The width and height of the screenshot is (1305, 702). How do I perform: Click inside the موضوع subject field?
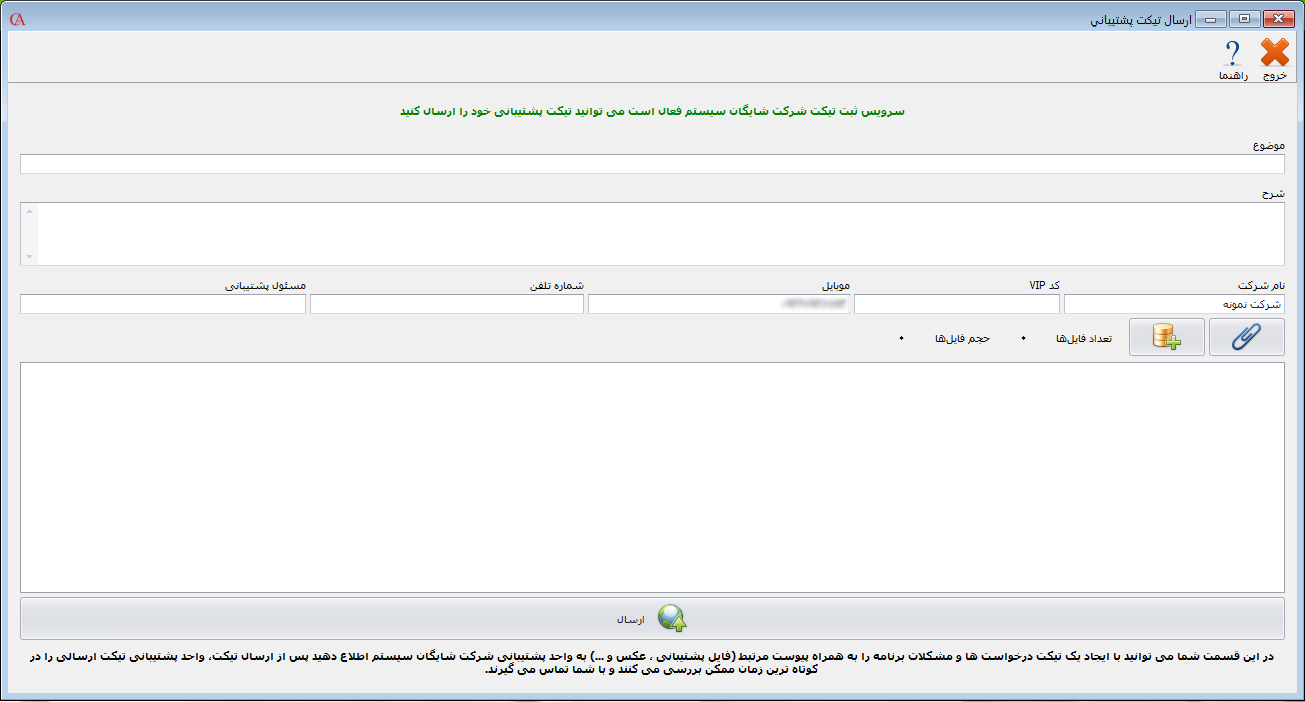point(650,164)
